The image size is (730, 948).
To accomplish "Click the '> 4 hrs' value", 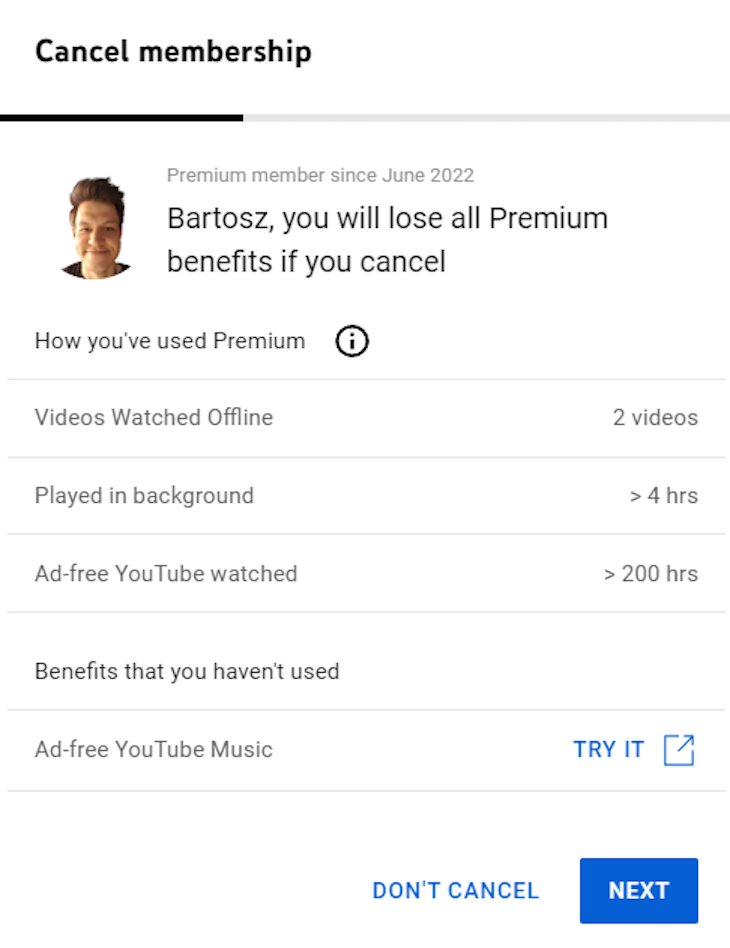I will (663, 496).
